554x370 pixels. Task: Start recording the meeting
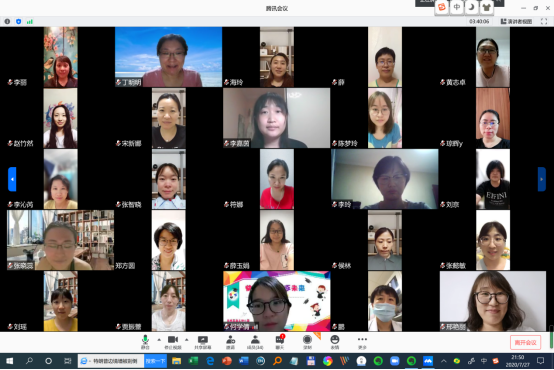pyautogui.click(x=307, y=342)
